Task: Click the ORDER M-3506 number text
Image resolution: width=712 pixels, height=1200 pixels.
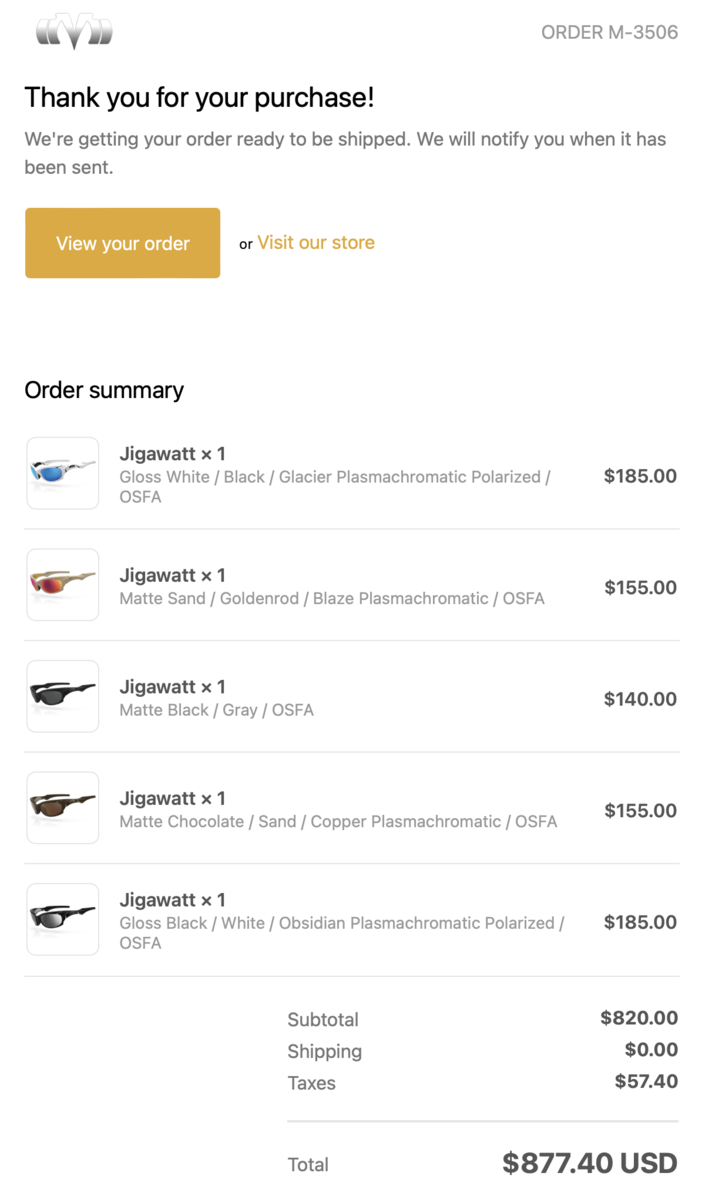Action: click(x=609, y=32)
